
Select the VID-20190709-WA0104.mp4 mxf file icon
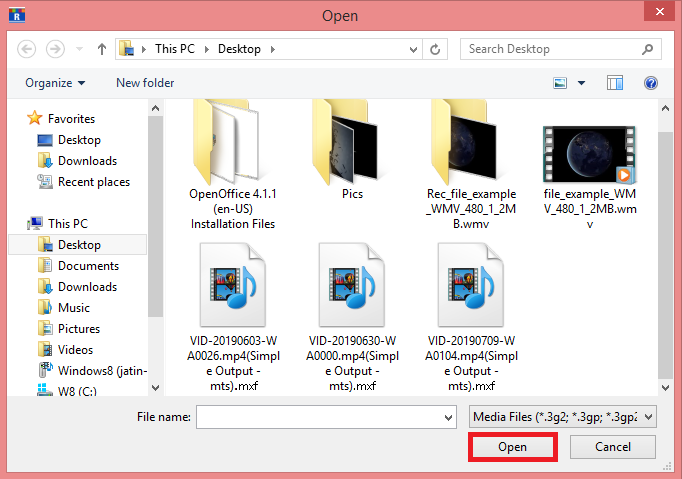(x=471, y=285)
